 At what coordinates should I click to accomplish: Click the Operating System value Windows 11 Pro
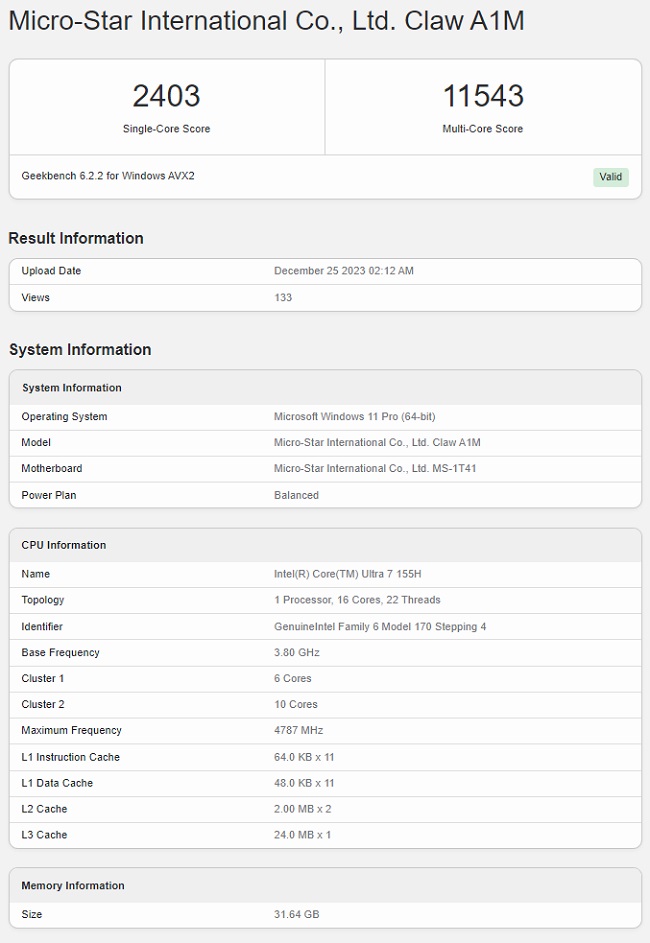(354, 417)
